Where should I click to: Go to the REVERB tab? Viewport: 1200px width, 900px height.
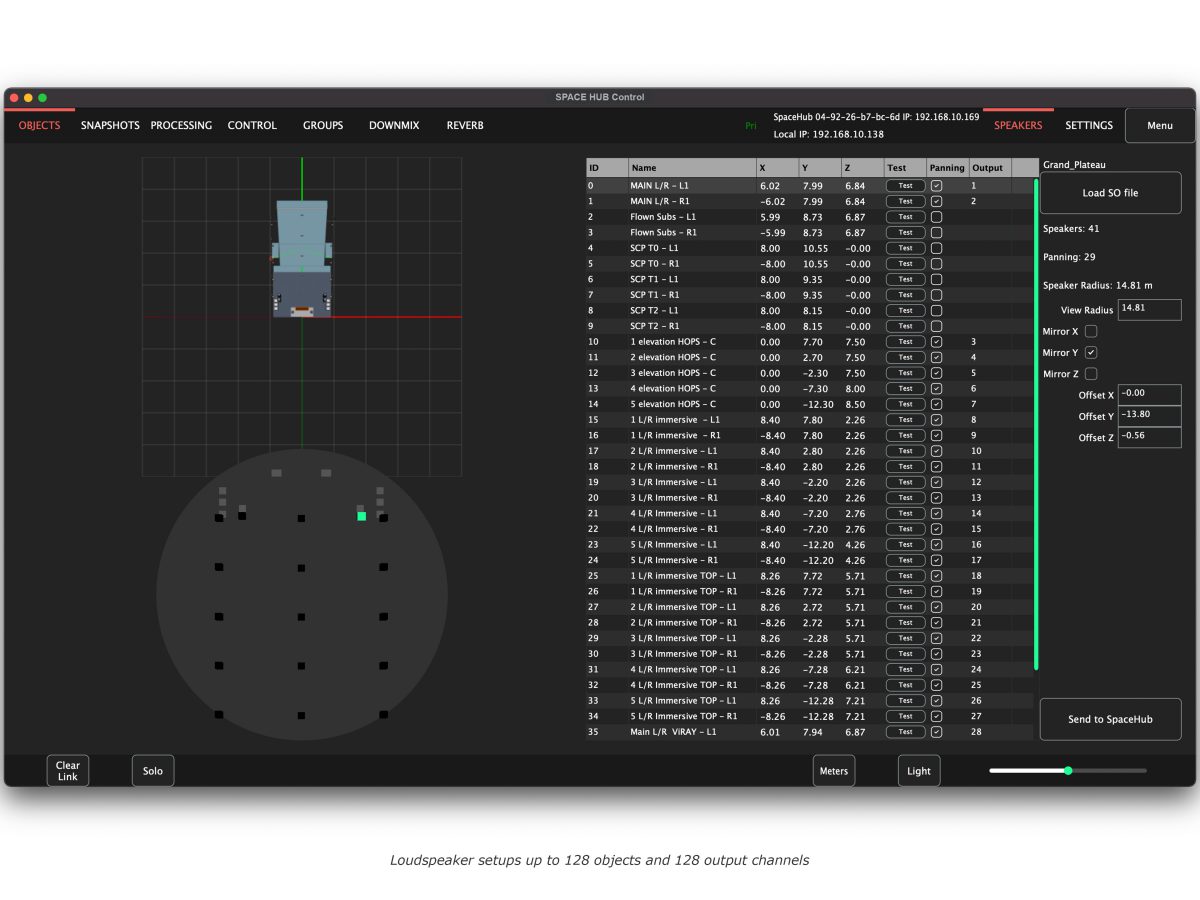[465, 126]
